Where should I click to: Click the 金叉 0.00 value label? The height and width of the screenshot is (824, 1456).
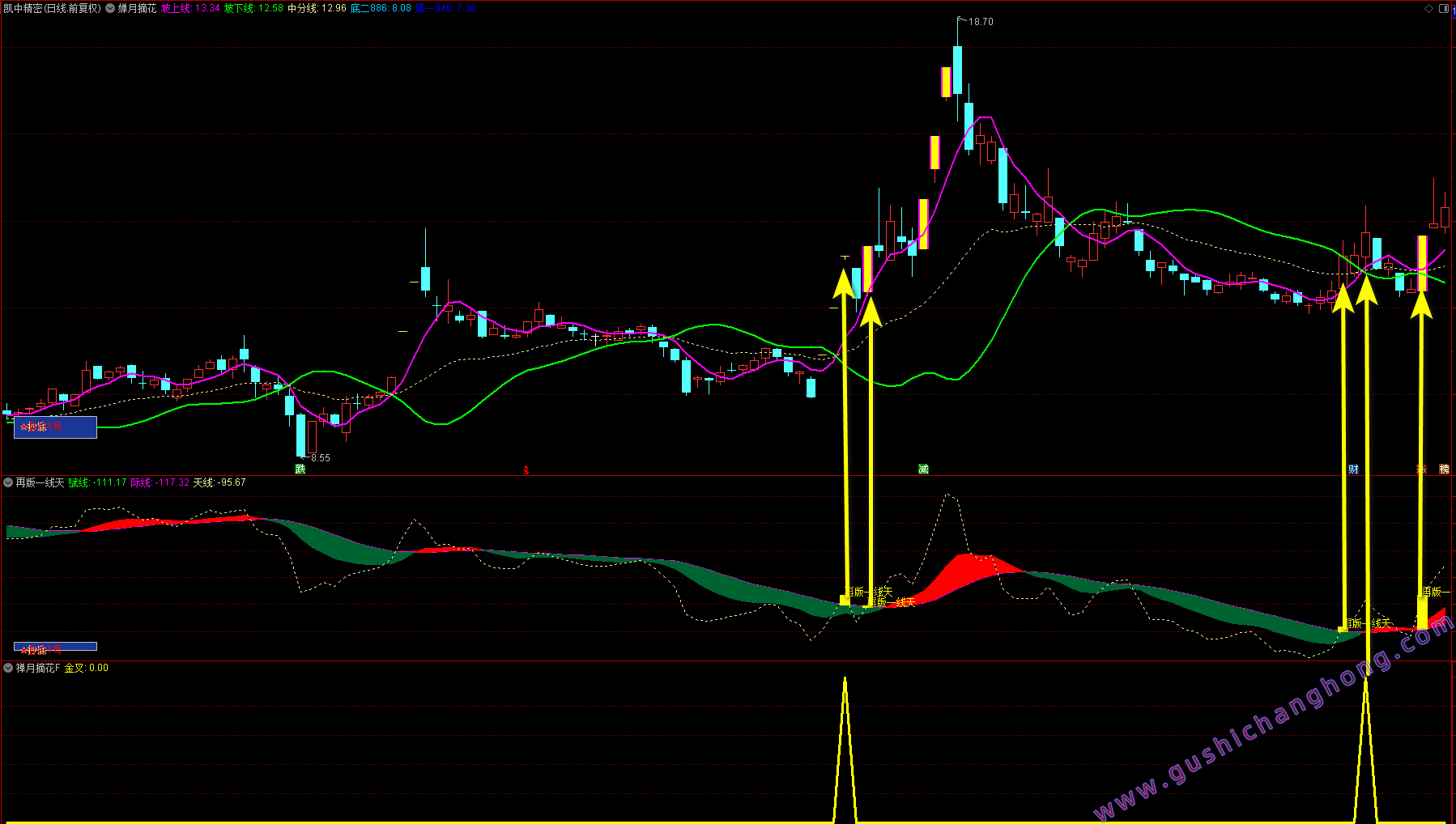87,668
